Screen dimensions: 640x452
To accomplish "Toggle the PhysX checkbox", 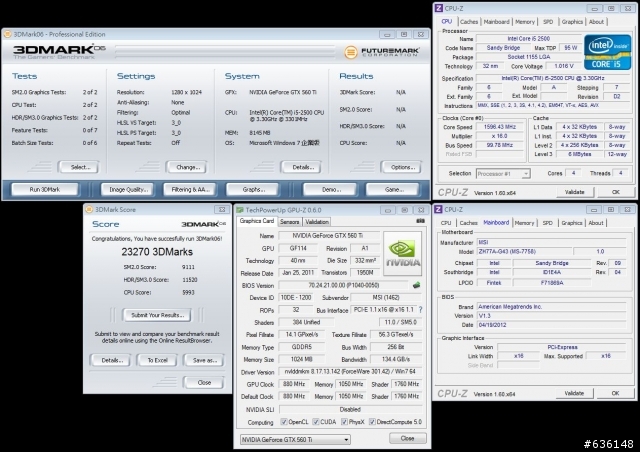I will pos(344,422).
